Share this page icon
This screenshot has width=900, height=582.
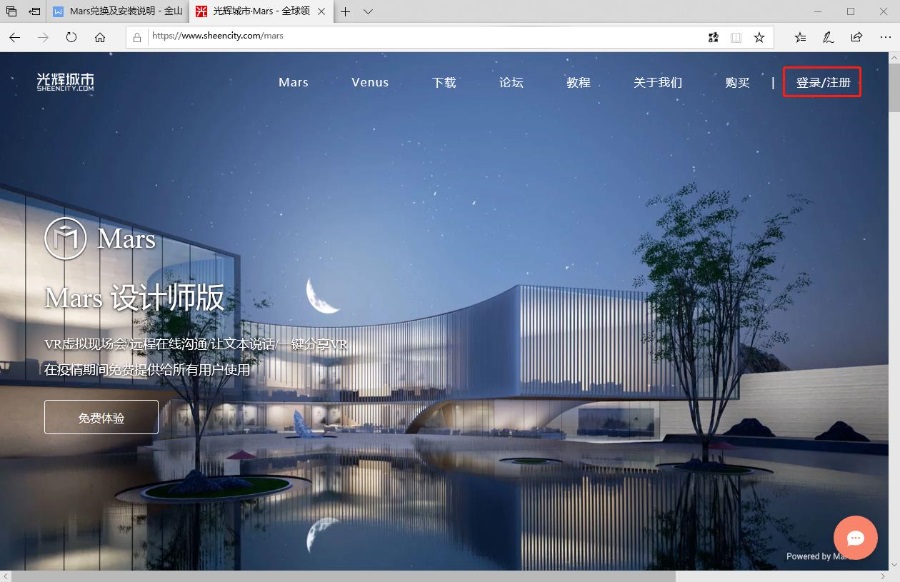[856, 37]
